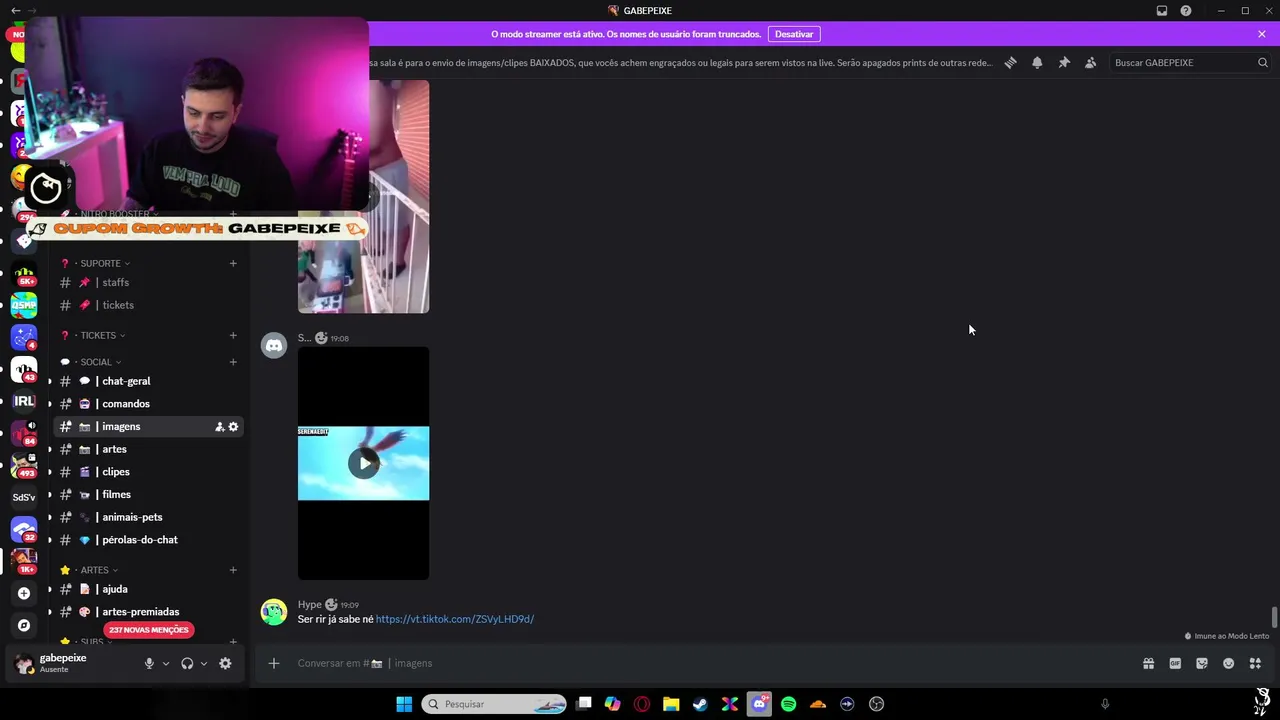Switch to the filmes channel
1280x720 pixels.
tap(149, 494)
